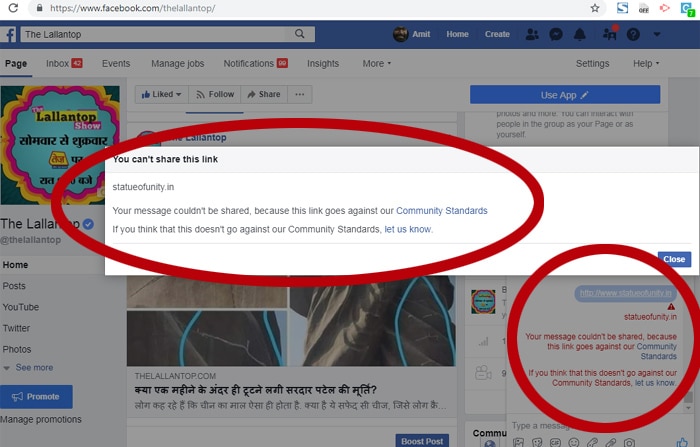The width and height of the screenshot is (700, 447).
Task: Click Create in top bar
Action: click(x=497, y=34)
